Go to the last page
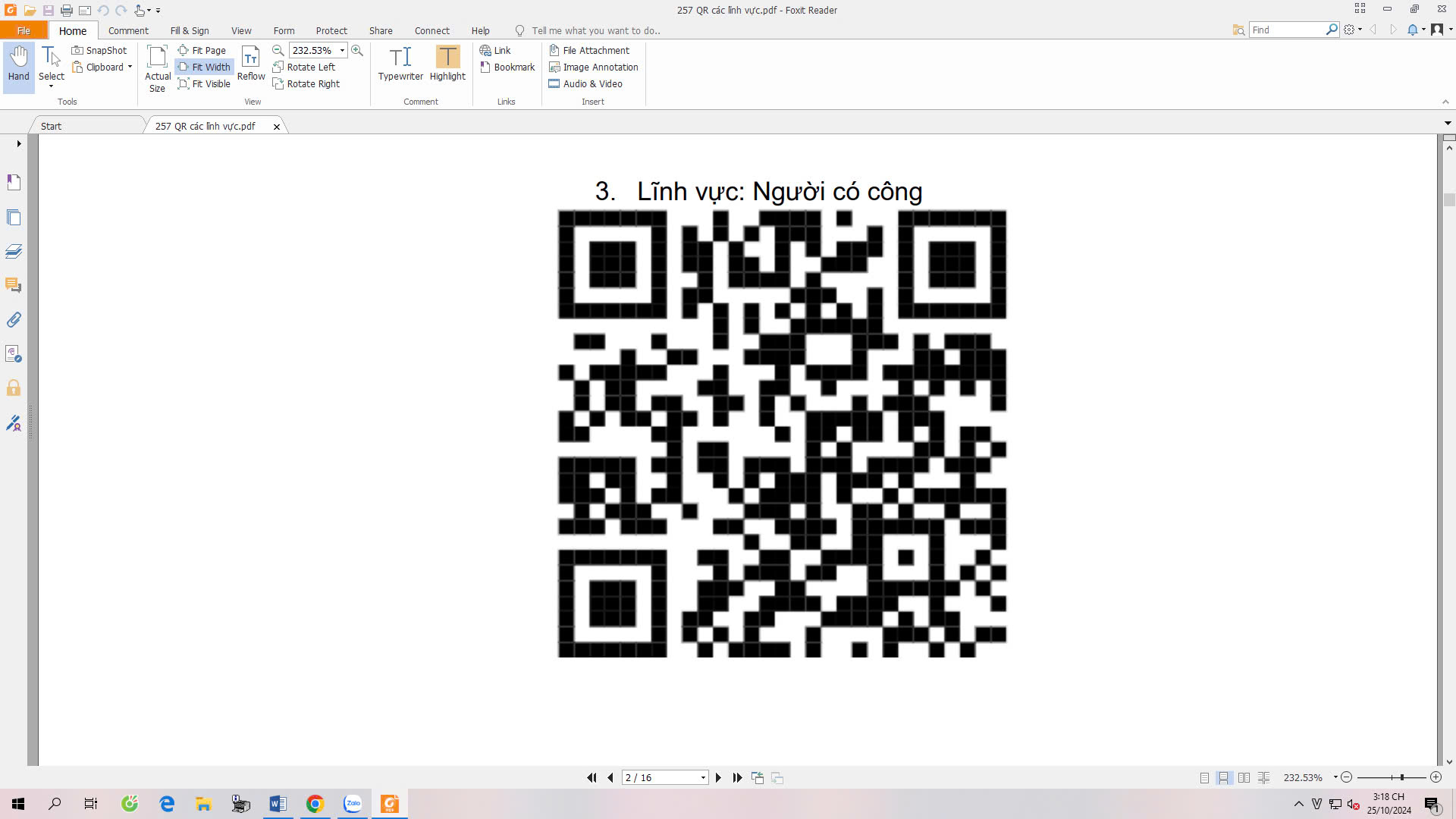Screen dimensions: 1456x819 pos(737,777)
